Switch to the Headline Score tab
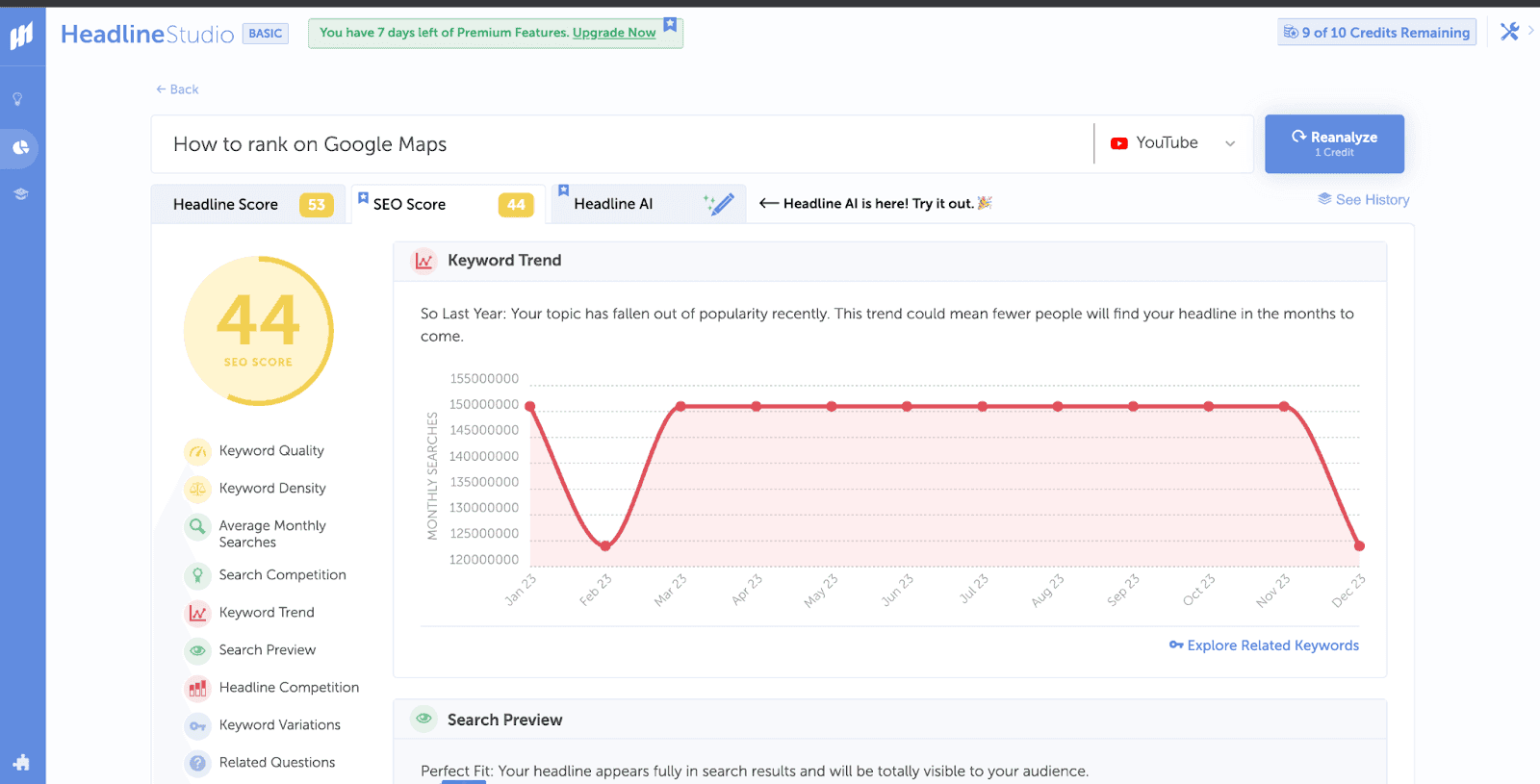Image resolution: width=1540 pixels, height=784 pixels. (248, 204)
